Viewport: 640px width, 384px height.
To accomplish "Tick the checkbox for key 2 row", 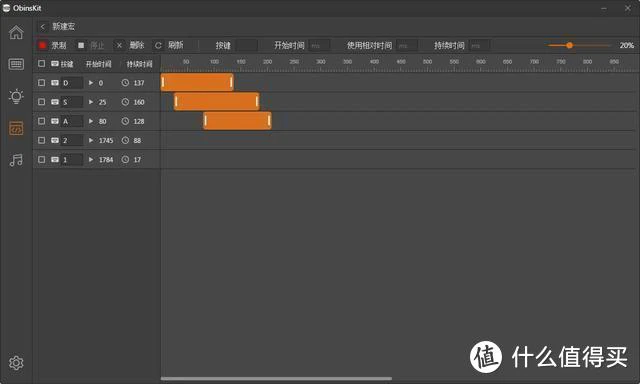I will [x=42, y=140].
